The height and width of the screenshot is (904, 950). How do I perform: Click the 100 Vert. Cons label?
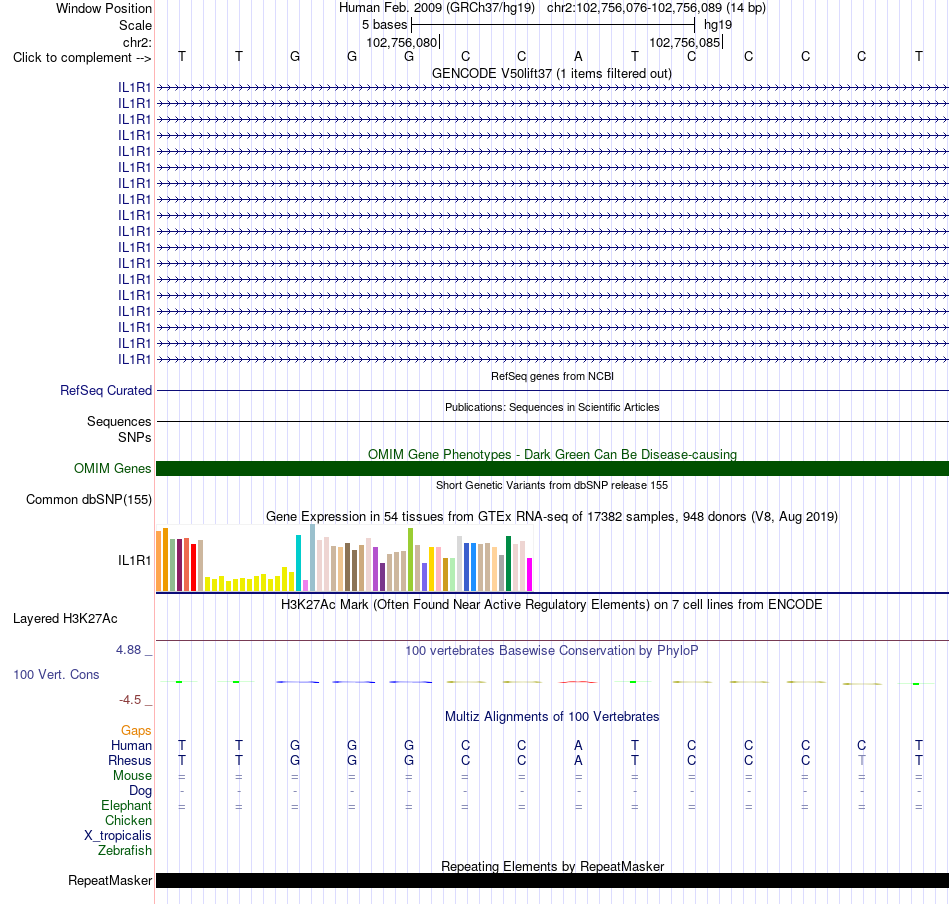pos(56,674)
